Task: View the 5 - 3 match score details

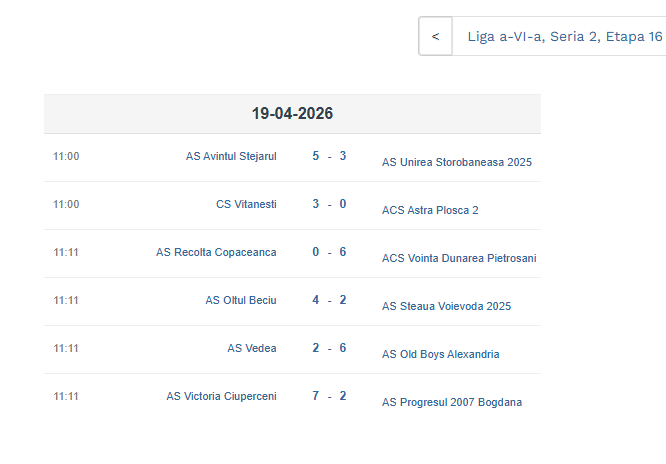Action: [x=329, y=156]
